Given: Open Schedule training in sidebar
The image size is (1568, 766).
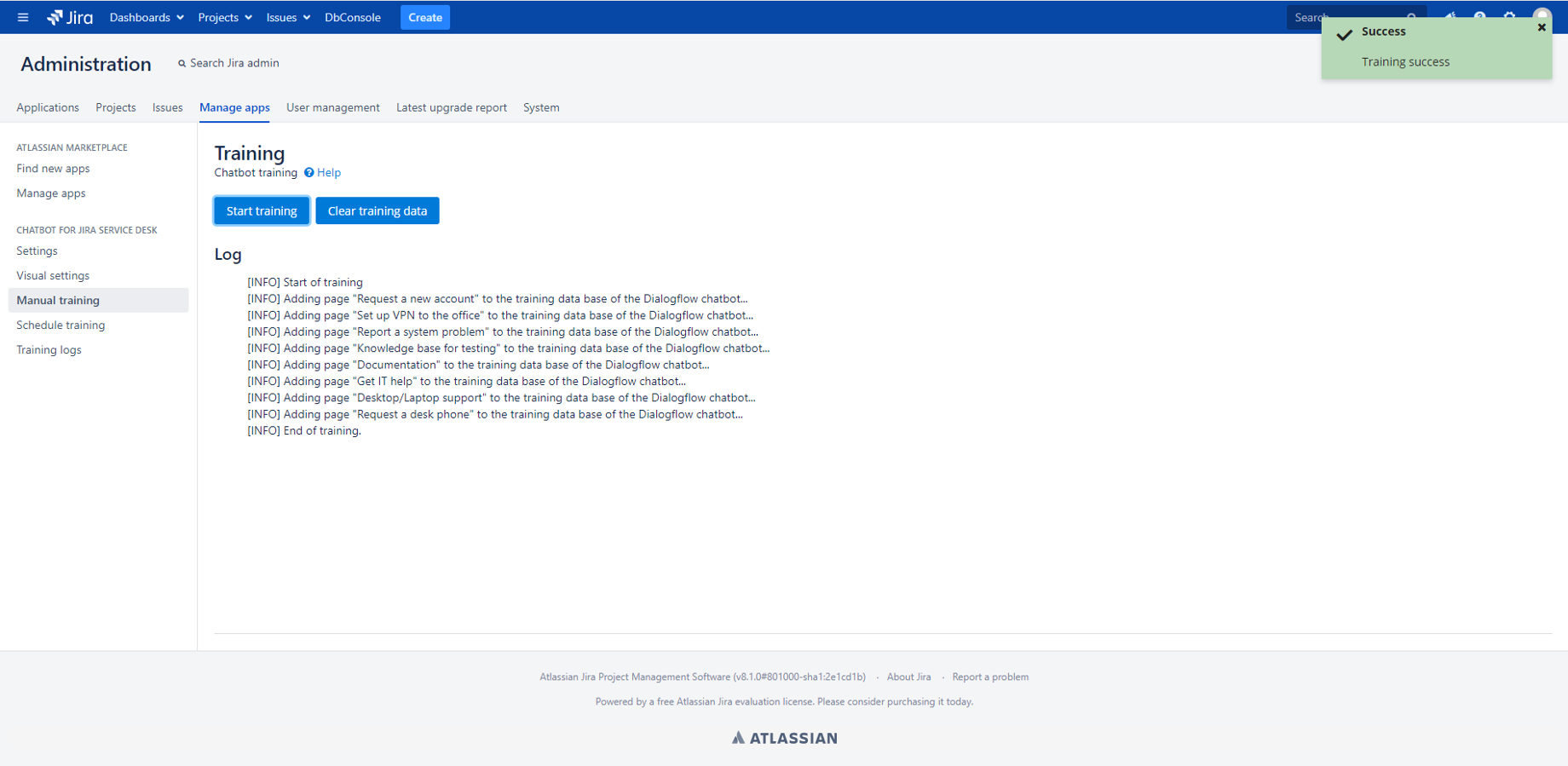Looking at the screenshot, I should pos(61,325).
